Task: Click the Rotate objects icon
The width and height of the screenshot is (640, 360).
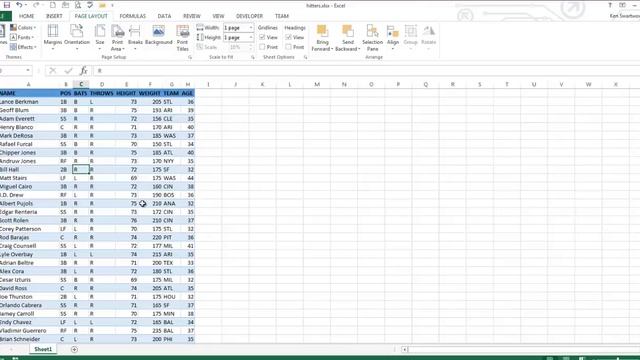Action: point(429,31)
